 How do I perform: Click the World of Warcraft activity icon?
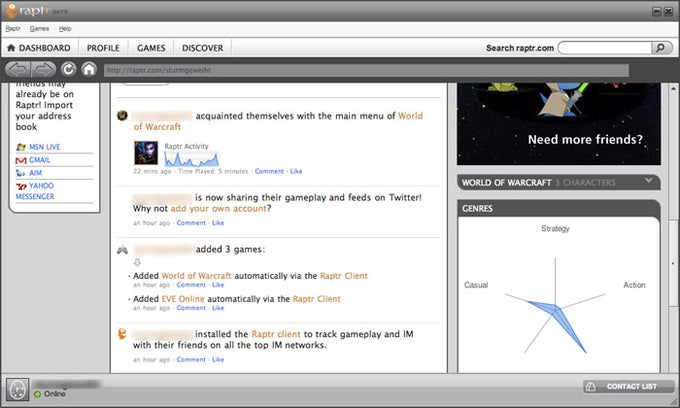tap(122, 116)
